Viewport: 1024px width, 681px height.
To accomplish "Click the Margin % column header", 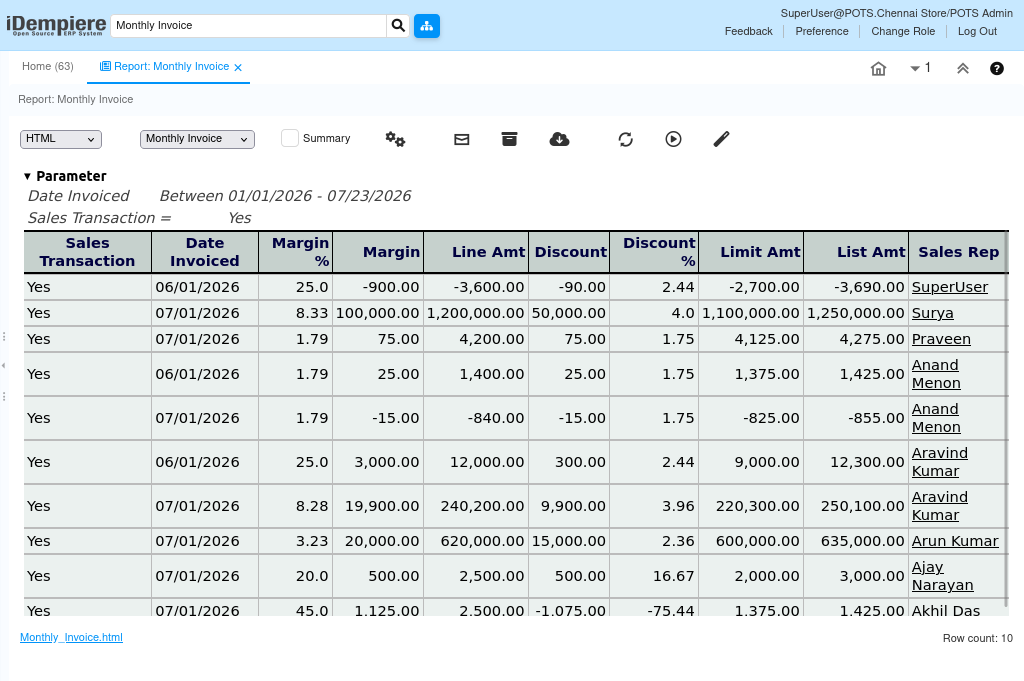I will pyautogui.click(x=295, y=252).
